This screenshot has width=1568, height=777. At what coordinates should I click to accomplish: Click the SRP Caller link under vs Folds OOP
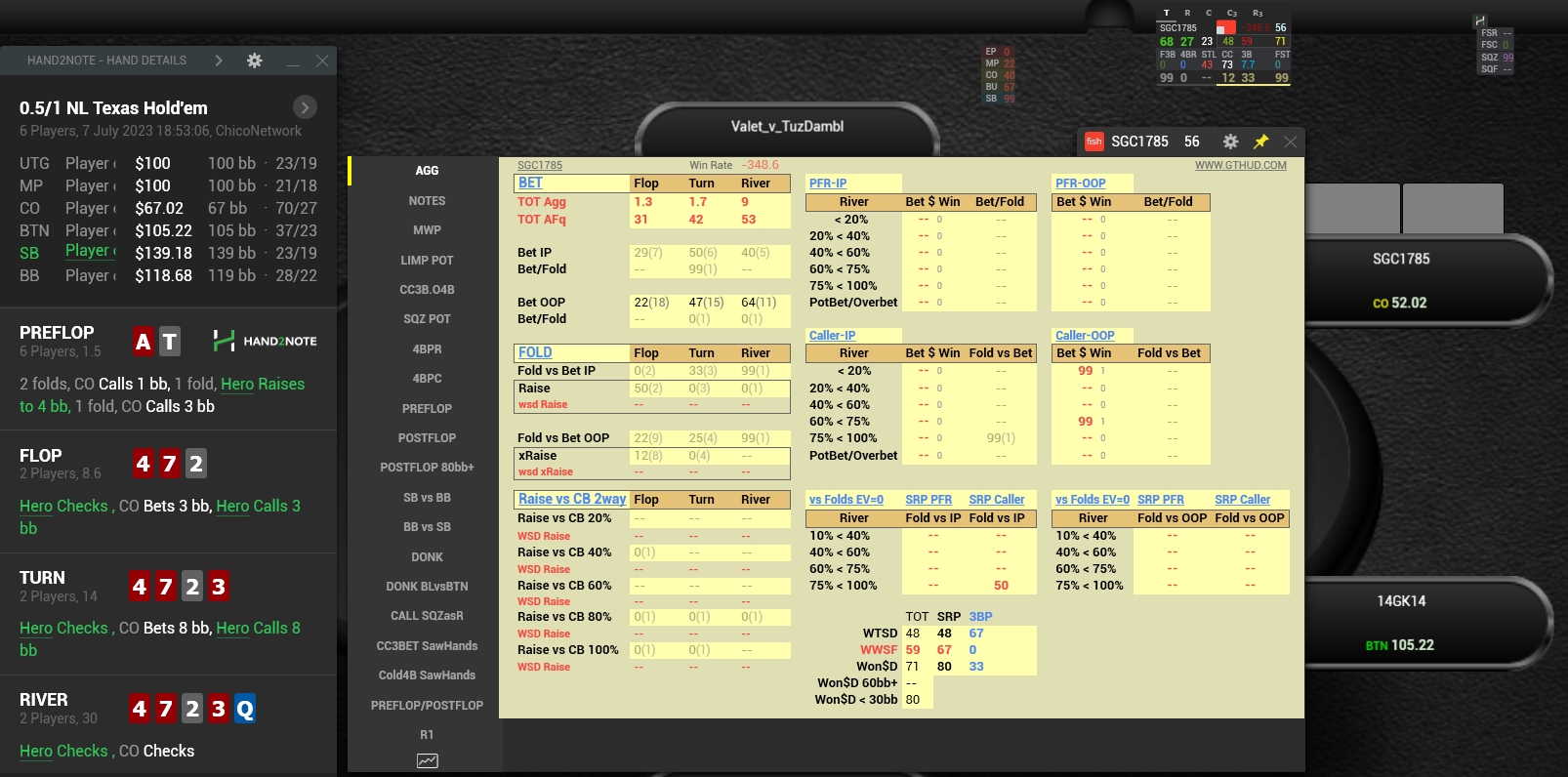[1243, 500]
